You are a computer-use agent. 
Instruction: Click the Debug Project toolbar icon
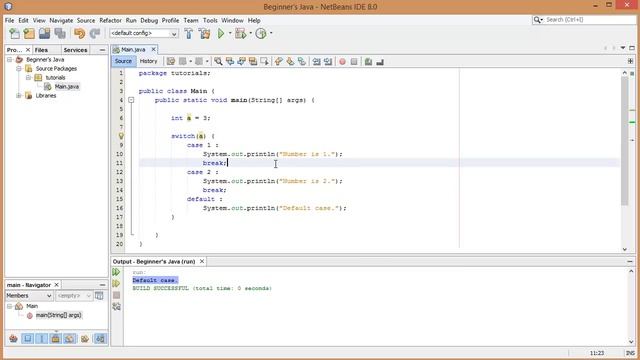pyautogui.click(x=240, y=33)
